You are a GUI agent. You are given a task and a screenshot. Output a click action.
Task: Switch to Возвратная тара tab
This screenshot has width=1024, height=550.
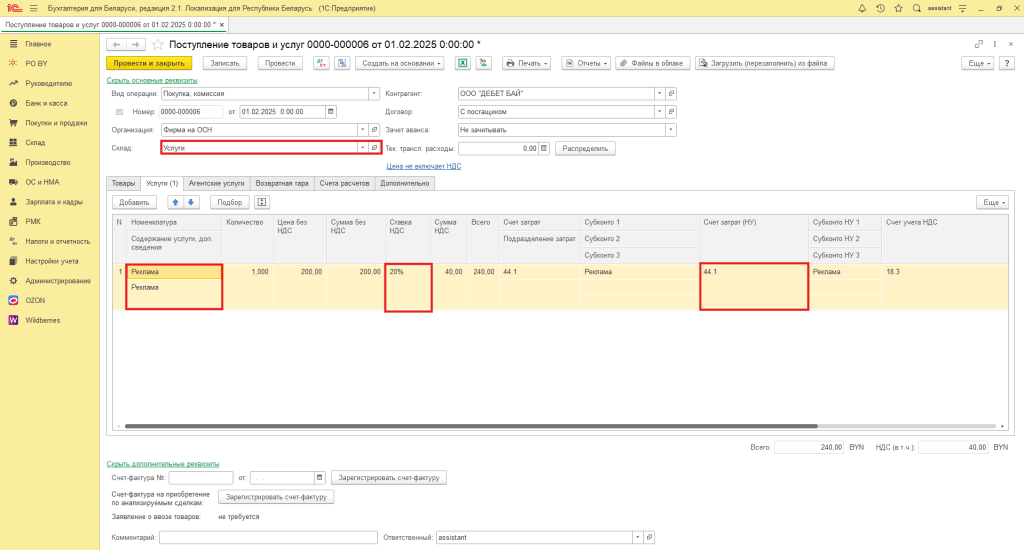[x=282, y=184]
